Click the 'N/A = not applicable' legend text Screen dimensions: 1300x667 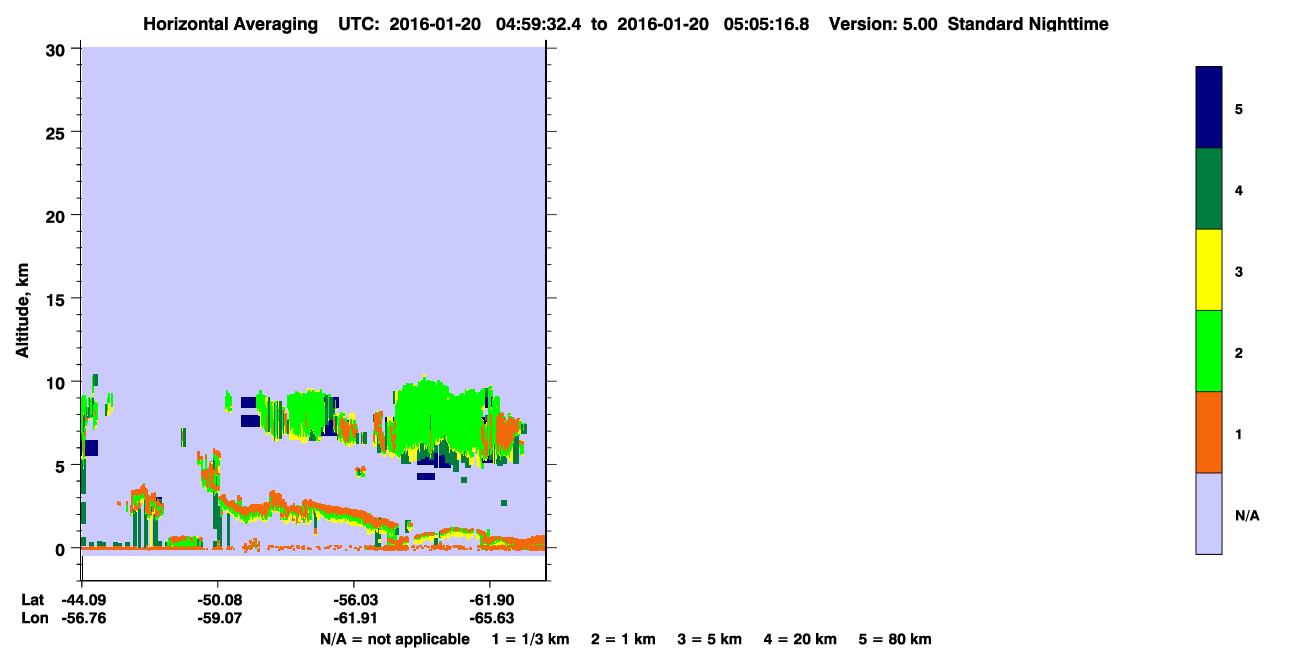click(x=394, y=639)
